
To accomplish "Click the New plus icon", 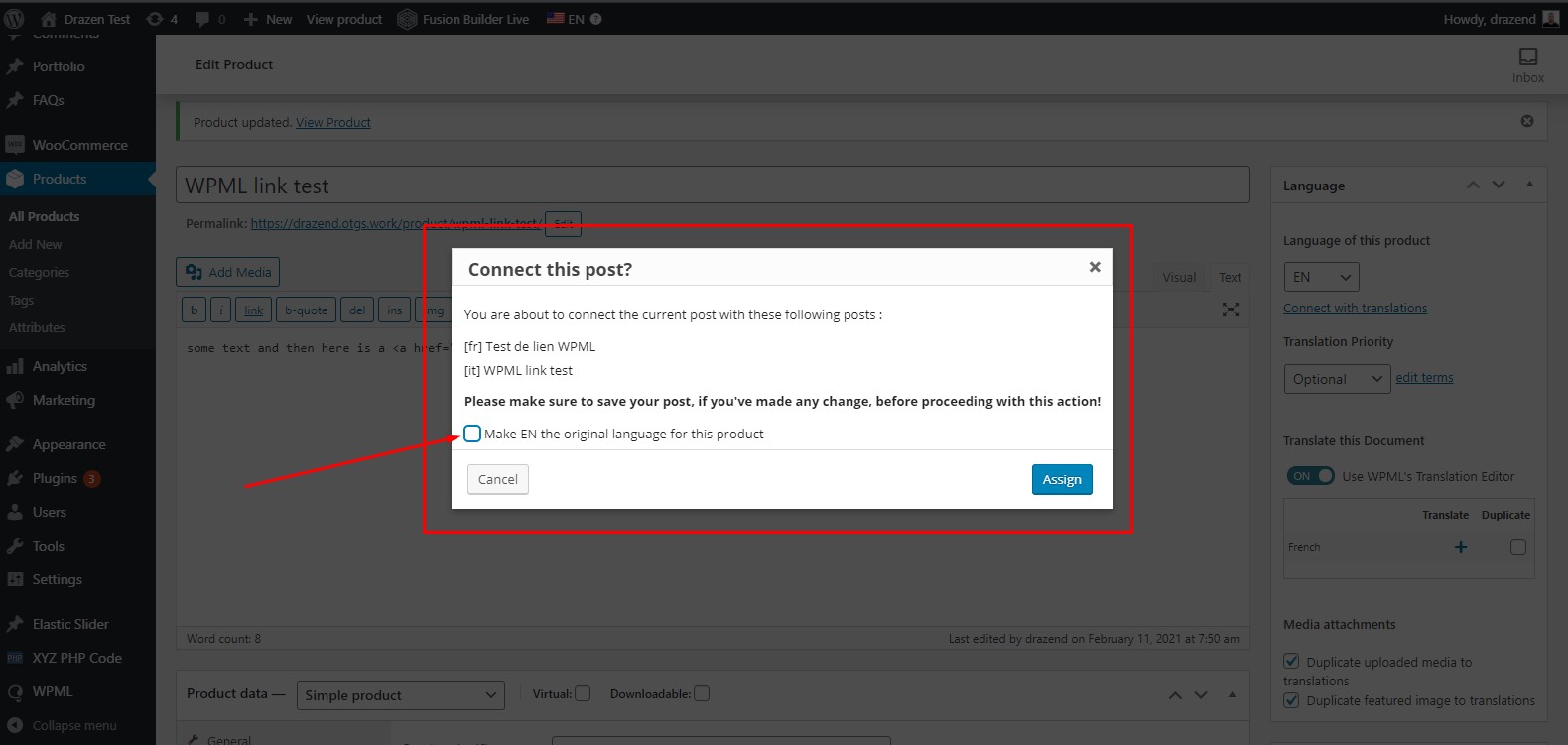I will click(251, 19).
